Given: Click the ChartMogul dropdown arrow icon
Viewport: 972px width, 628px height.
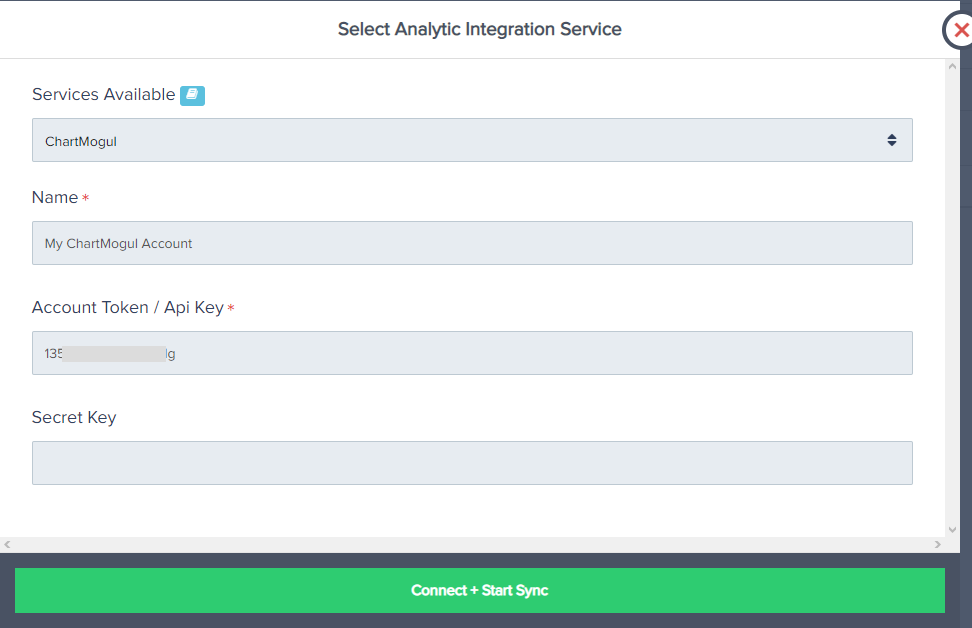Looking at the screenshot, I should (891, 141).
